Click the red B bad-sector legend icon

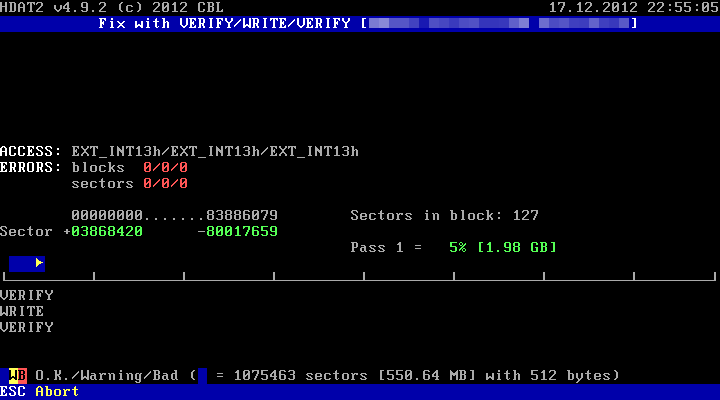point(23,375)
